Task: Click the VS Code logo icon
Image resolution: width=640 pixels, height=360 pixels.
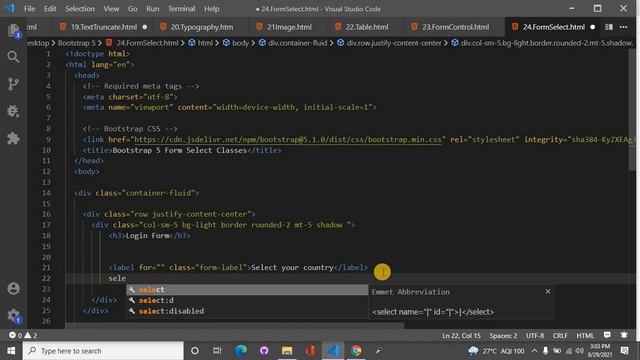Action: 10,8
